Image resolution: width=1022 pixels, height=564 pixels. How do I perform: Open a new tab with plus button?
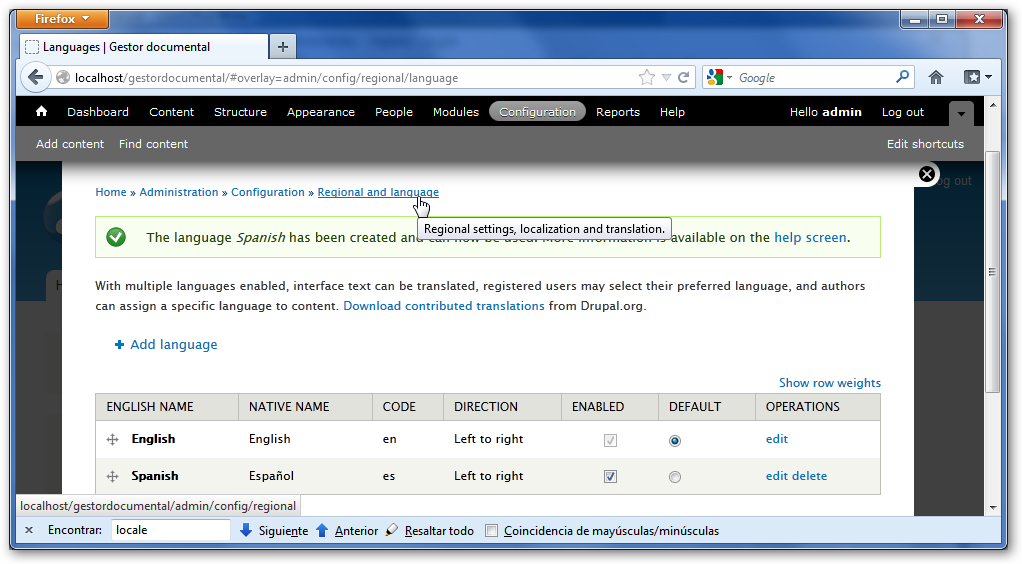[x=283, y=47]
